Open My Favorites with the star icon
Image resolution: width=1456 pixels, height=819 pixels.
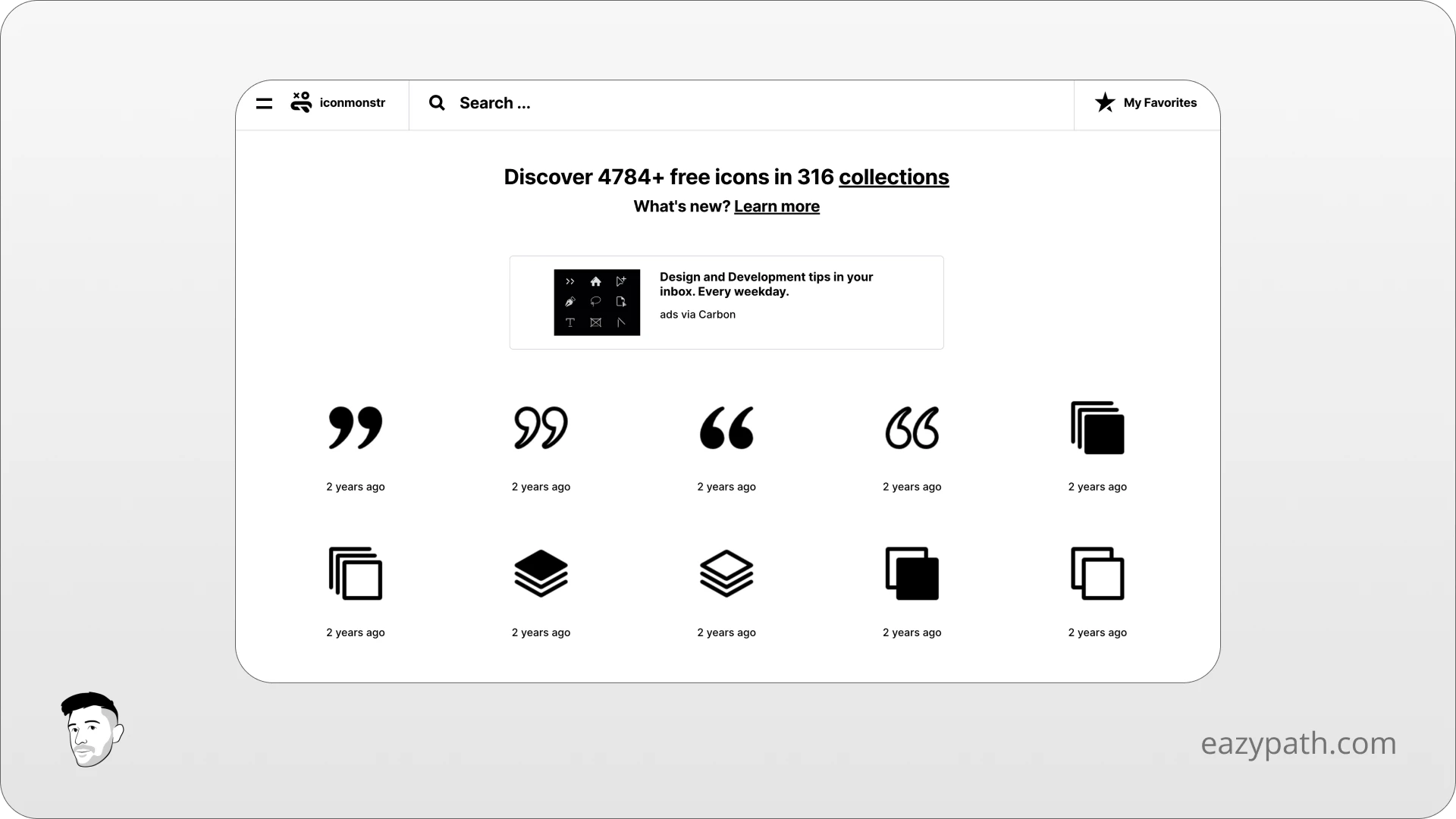pyautogui.click(x=1103, y=102)
